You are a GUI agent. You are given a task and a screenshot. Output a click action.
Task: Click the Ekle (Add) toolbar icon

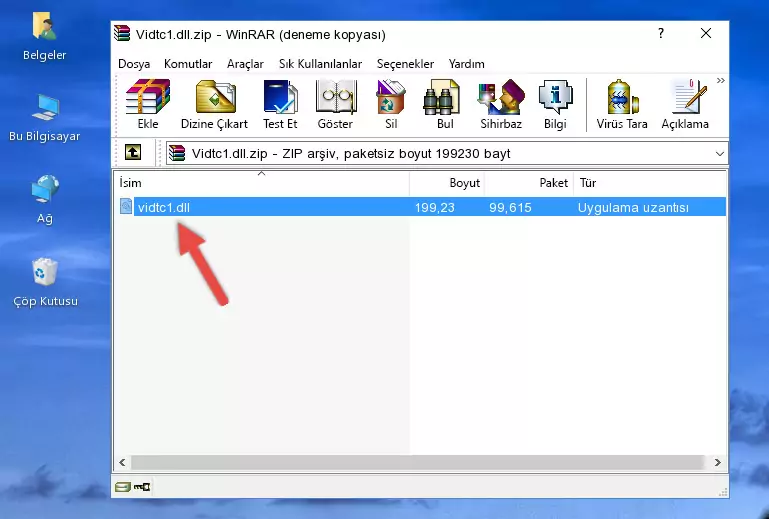(148, 104)
